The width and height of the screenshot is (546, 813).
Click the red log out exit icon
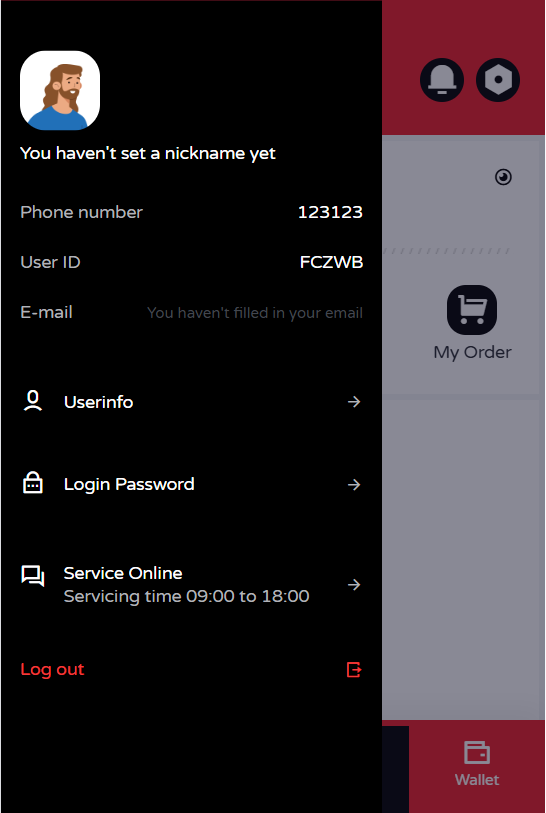point(354,669)
